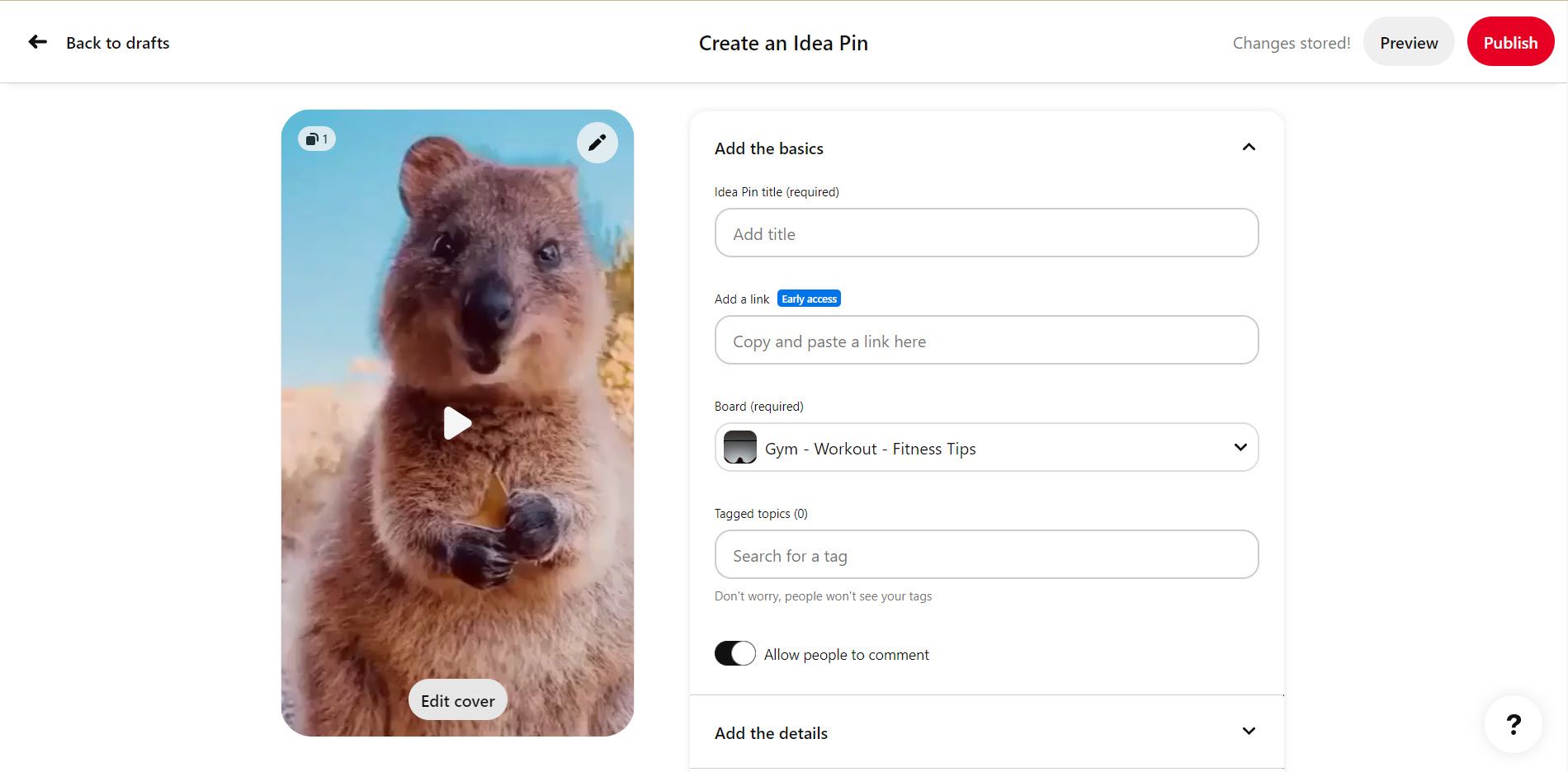
Task: Go Back to drafts
Action: coord(117,42)
